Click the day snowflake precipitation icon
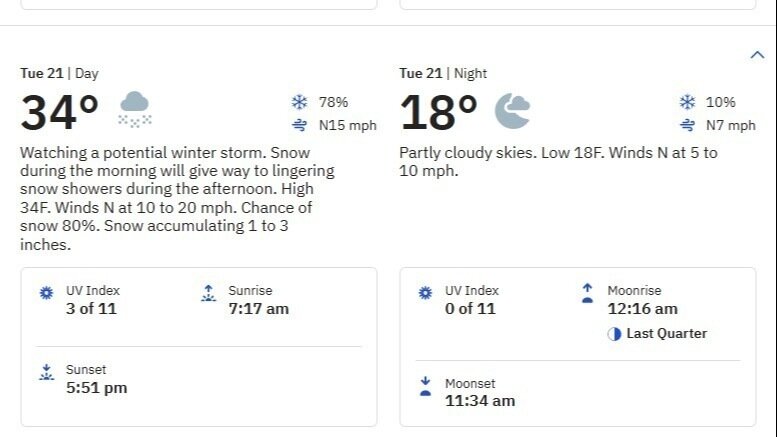Screen dimensions: 777x437 coord(298,102)
